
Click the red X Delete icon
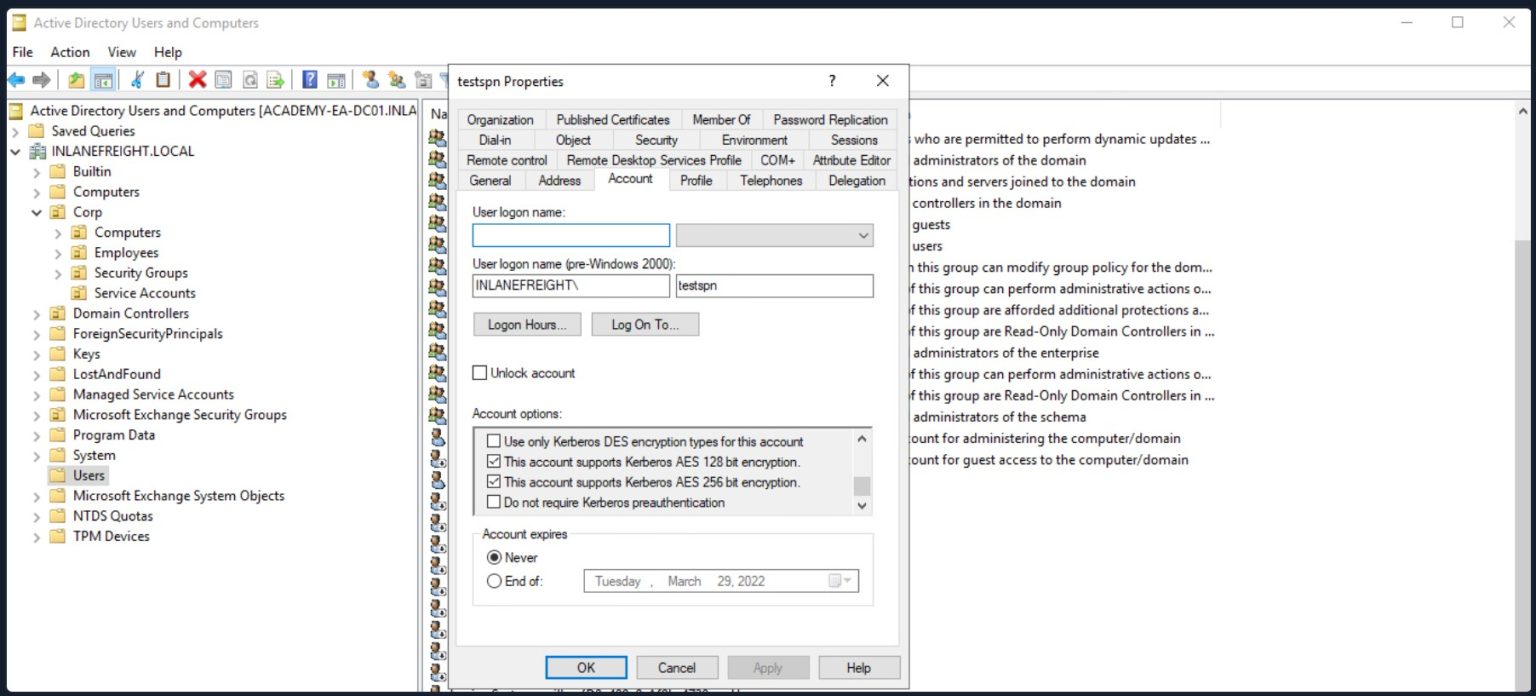(197, 80)
